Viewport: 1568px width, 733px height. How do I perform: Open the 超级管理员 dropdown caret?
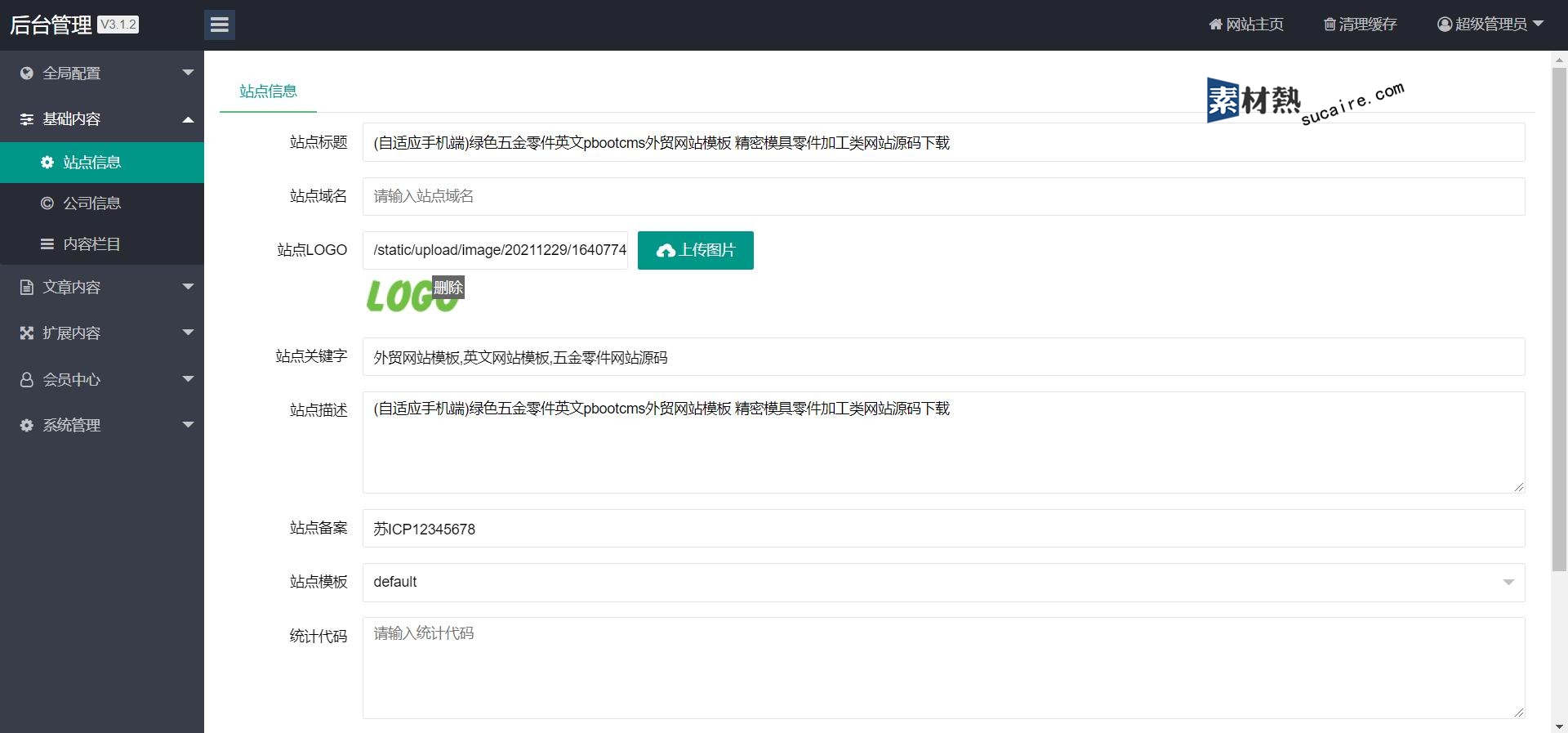point(1539,24)
